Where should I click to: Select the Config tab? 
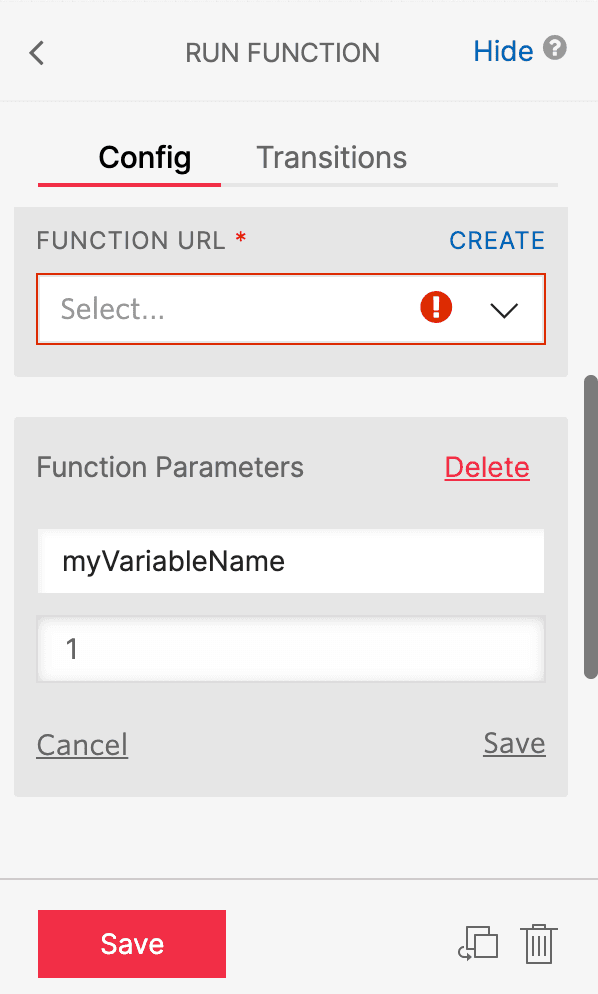(x=143, y=157)
